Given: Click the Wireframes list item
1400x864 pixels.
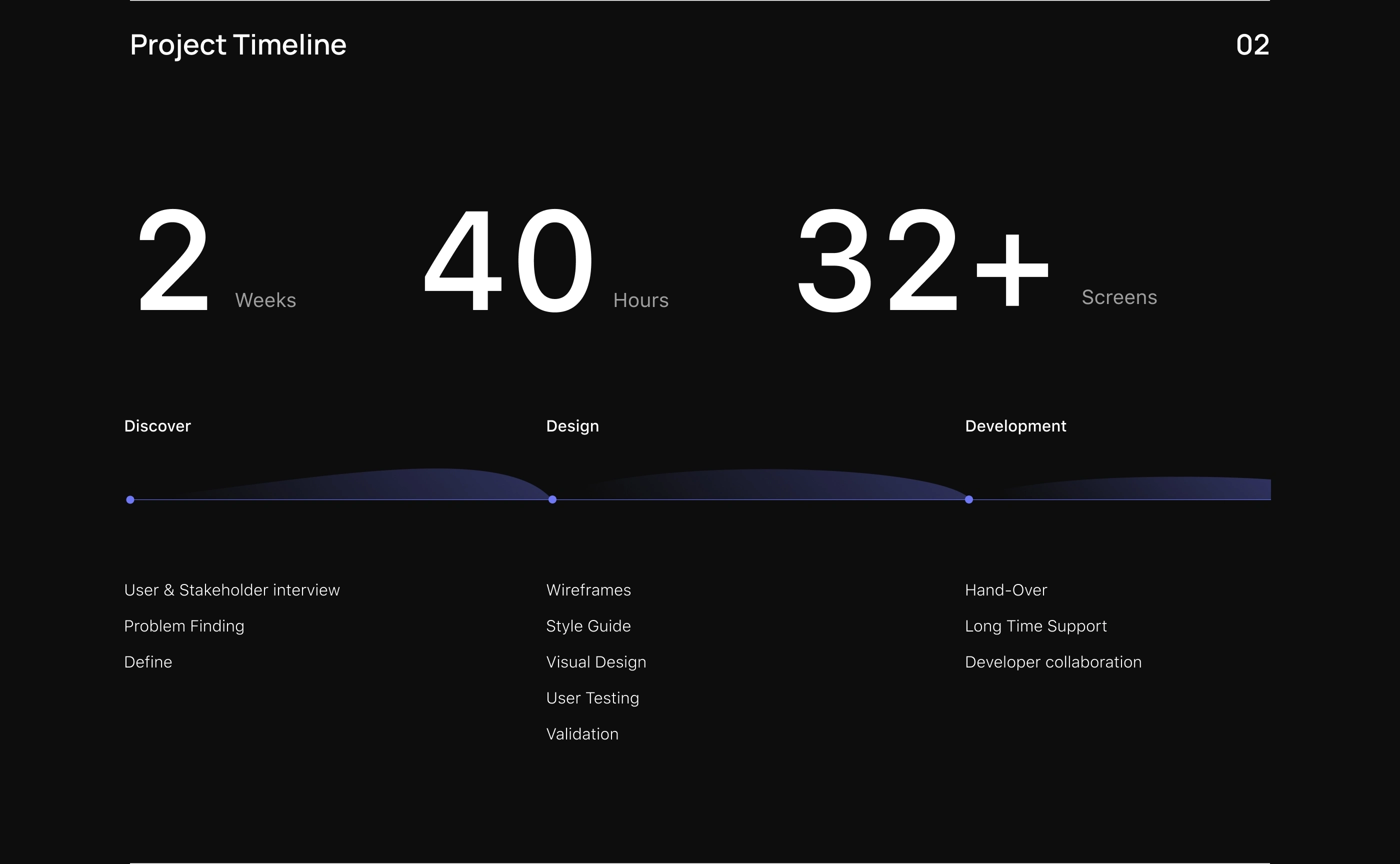Looking at the screenshot, I should click(588, 589).
